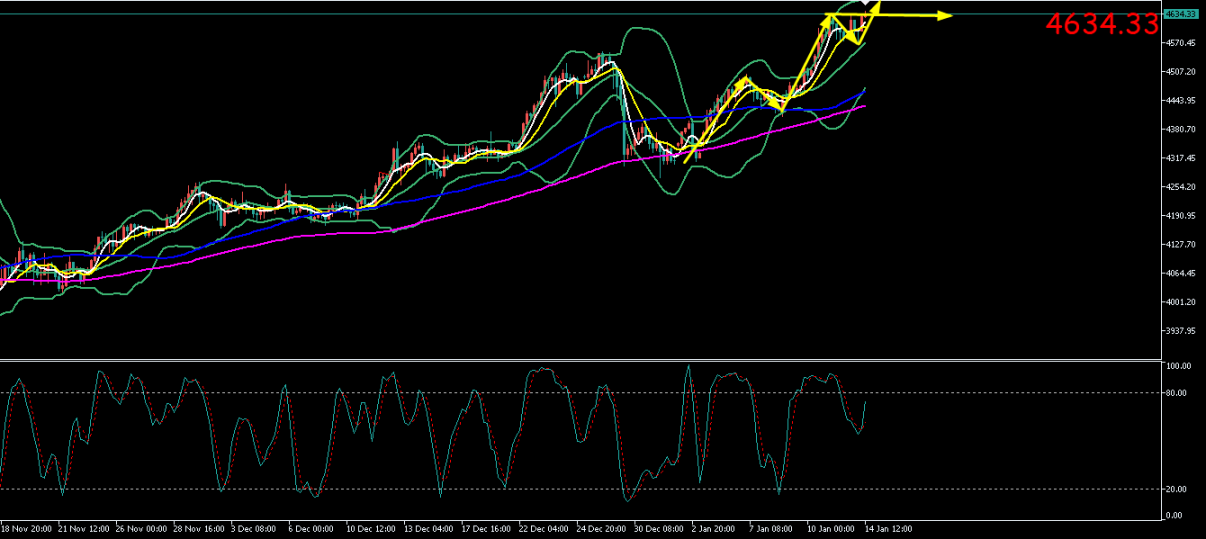The height and width of the screenshot is (539, 1206).
Task: Click the 4443.95 price axis label
Action: (x=1181, y=100)
